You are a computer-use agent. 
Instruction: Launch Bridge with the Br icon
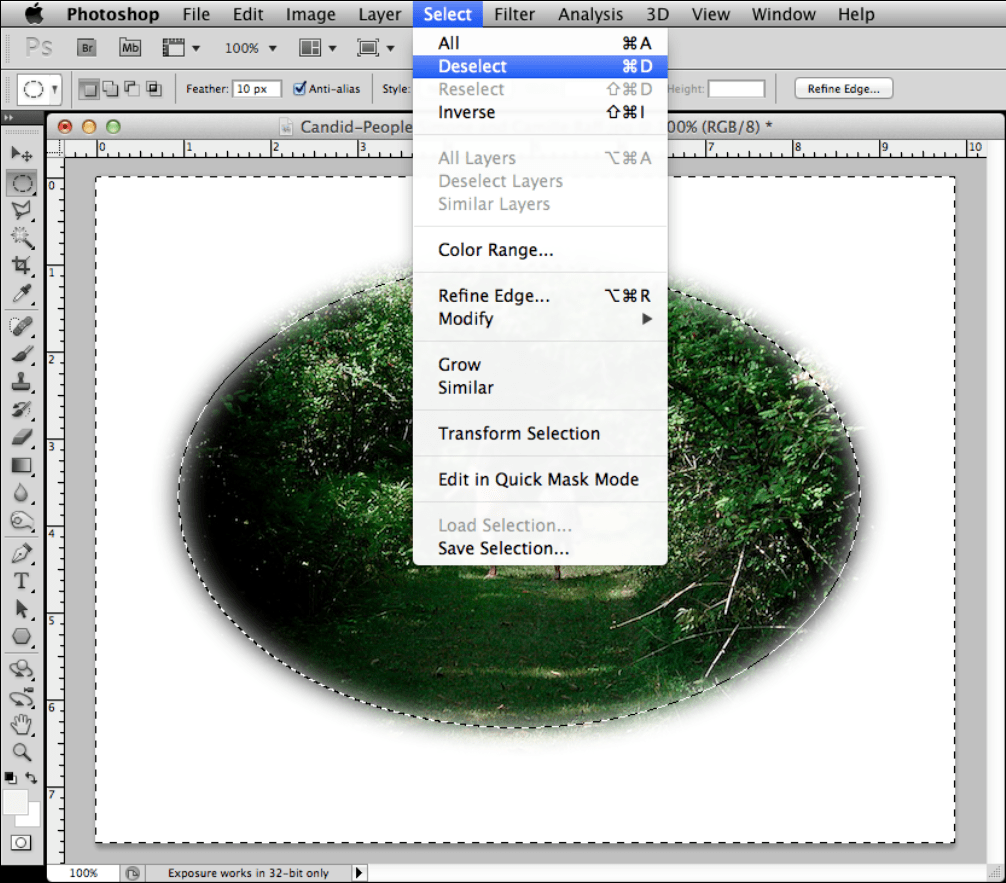pyautogui.click(x=88, y=47)
